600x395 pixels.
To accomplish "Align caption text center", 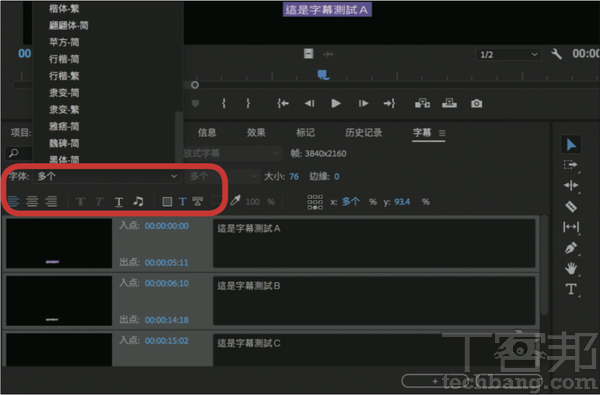I will [32, 201].
